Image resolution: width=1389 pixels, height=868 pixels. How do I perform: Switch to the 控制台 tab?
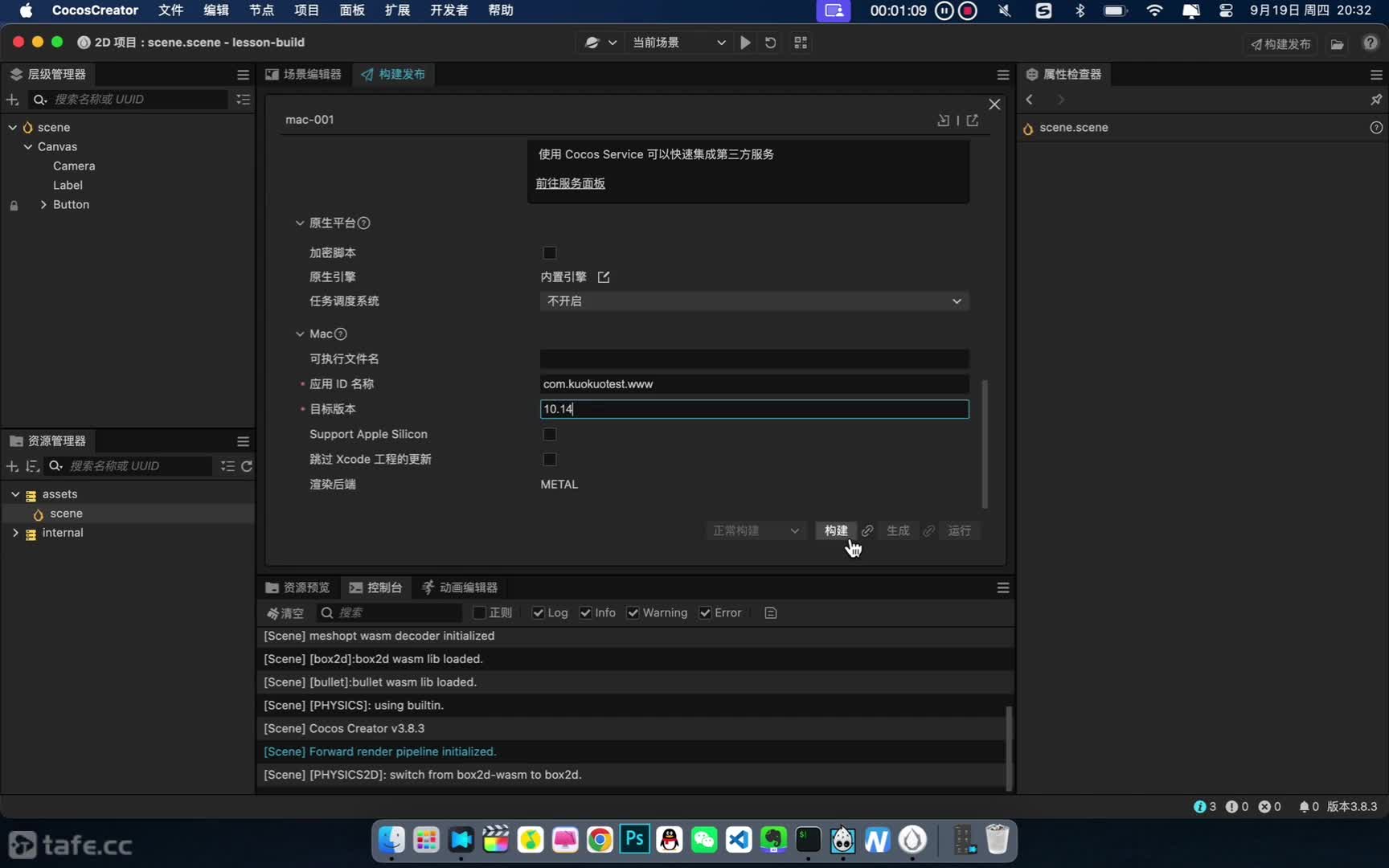click(375, 588)
